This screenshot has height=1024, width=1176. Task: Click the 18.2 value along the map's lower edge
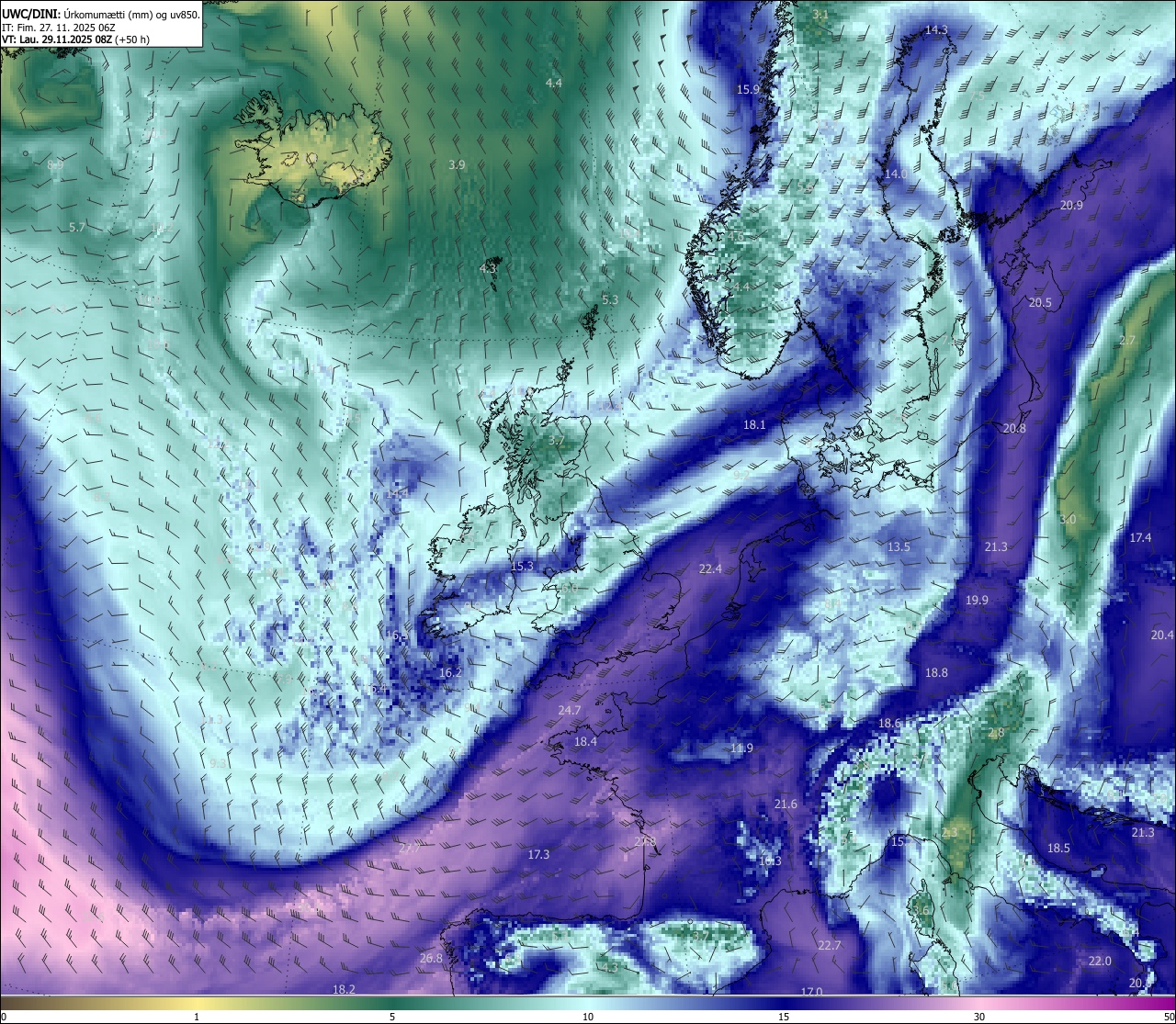(x=344, y=989)
